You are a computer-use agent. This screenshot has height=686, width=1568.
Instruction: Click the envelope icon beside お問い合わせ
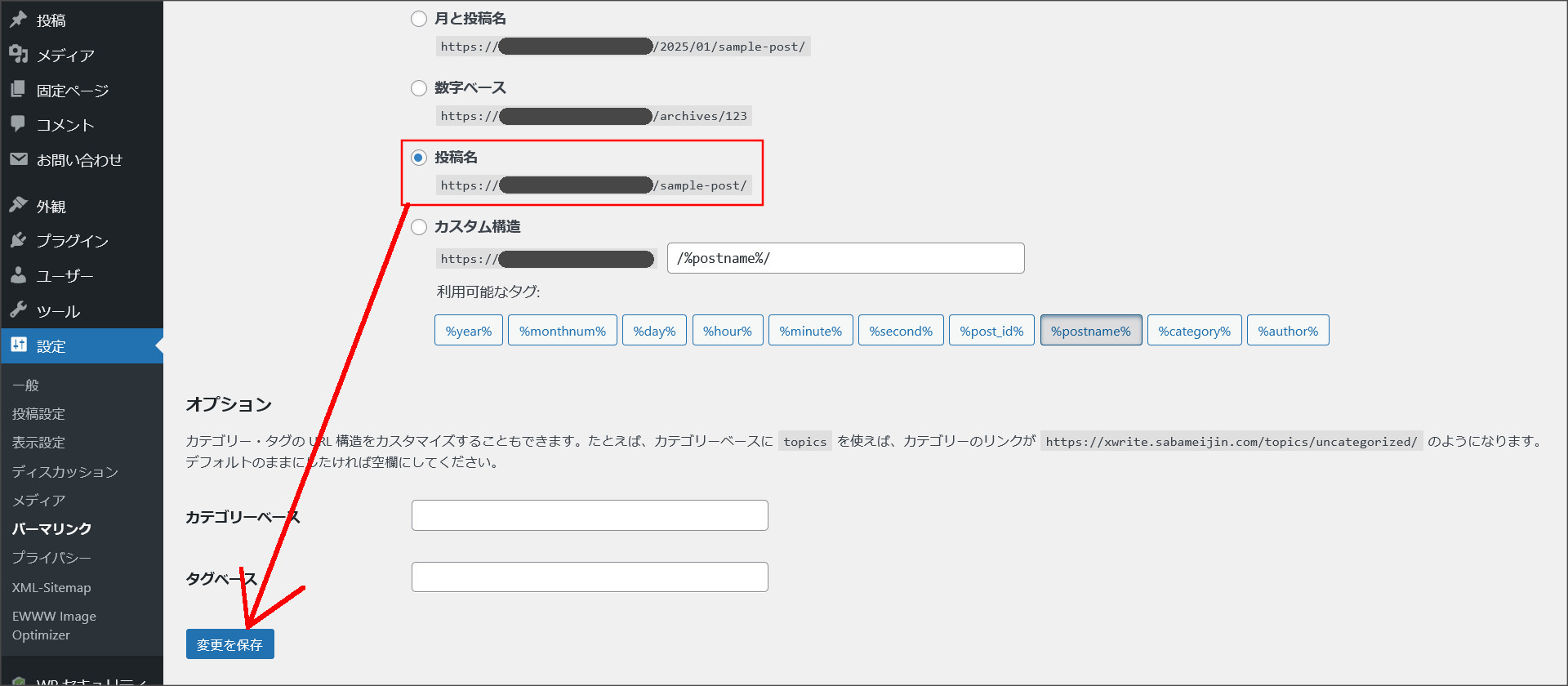tap(18, 159)
